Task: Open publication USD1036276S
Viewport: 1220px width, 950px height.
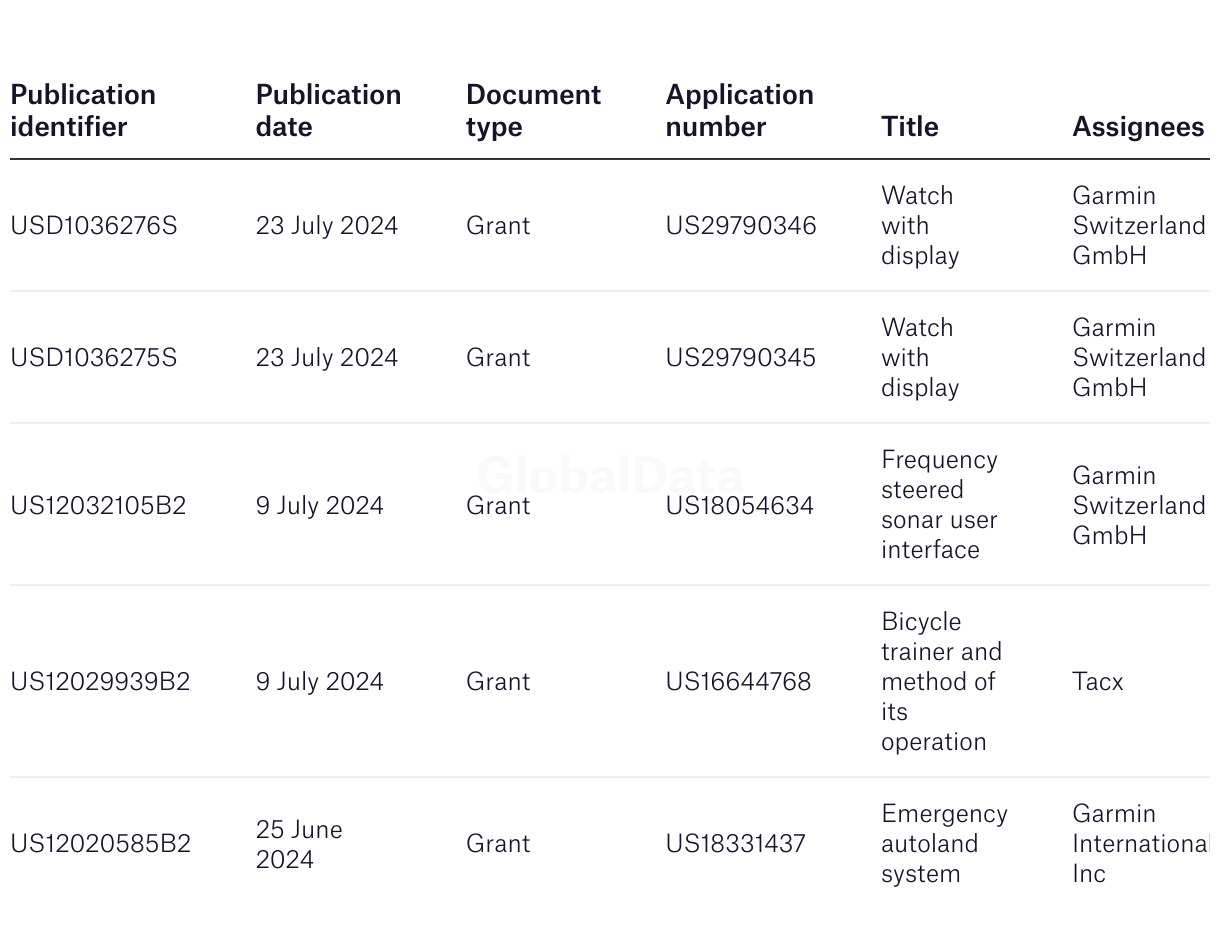Action: (94, 226)
